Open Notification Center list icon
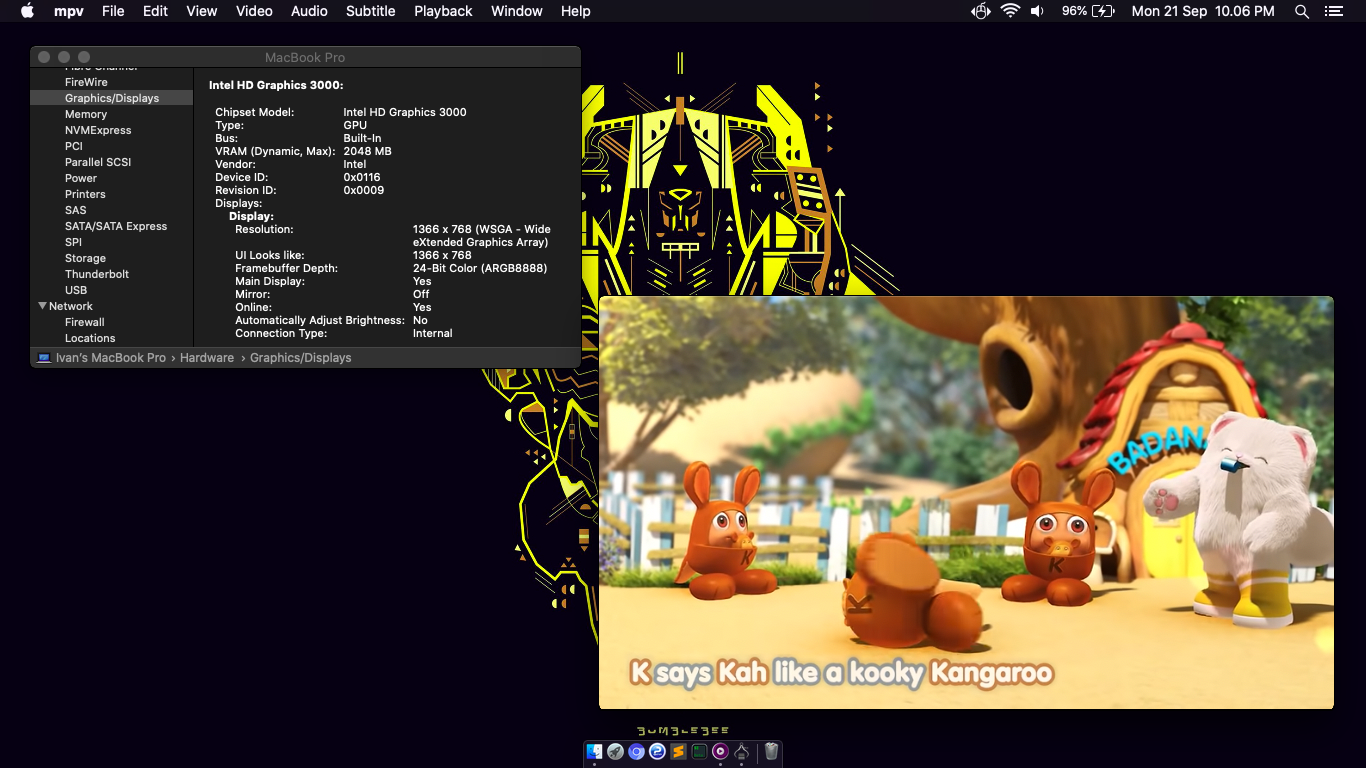 pos(1333,11)
